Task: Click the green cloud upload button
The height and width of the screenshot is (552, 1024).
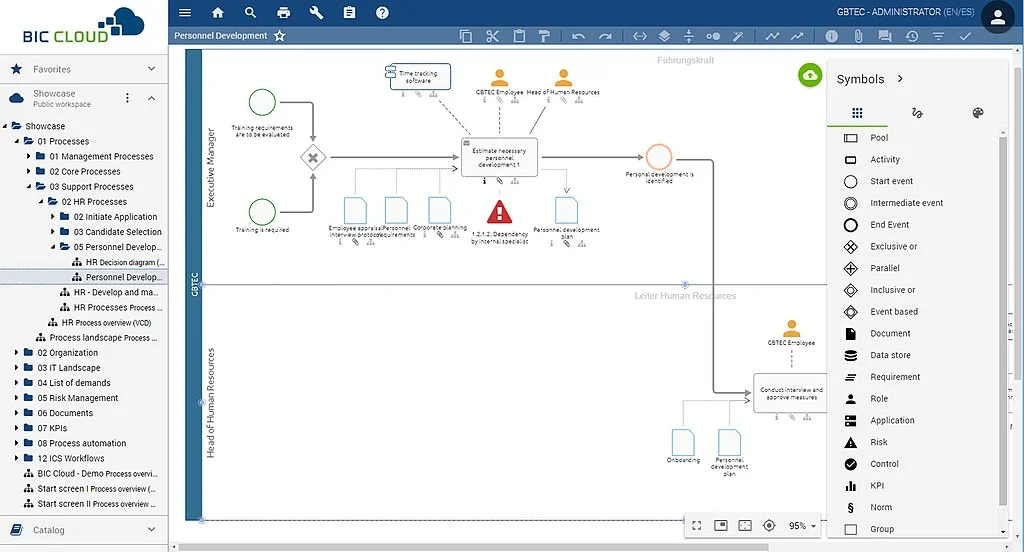Action: (810, 75)
